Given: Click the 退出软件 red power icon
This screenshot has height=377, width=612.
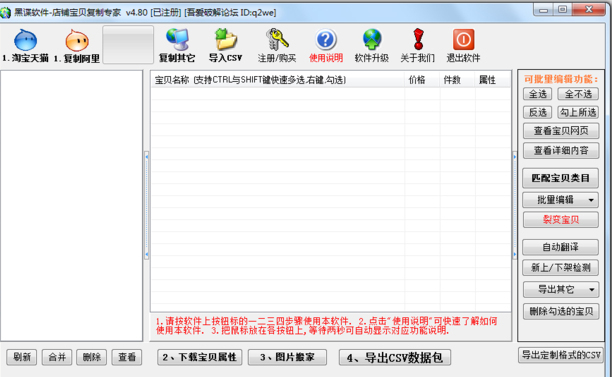Looking at the screenshot, I should coord(463,39).
